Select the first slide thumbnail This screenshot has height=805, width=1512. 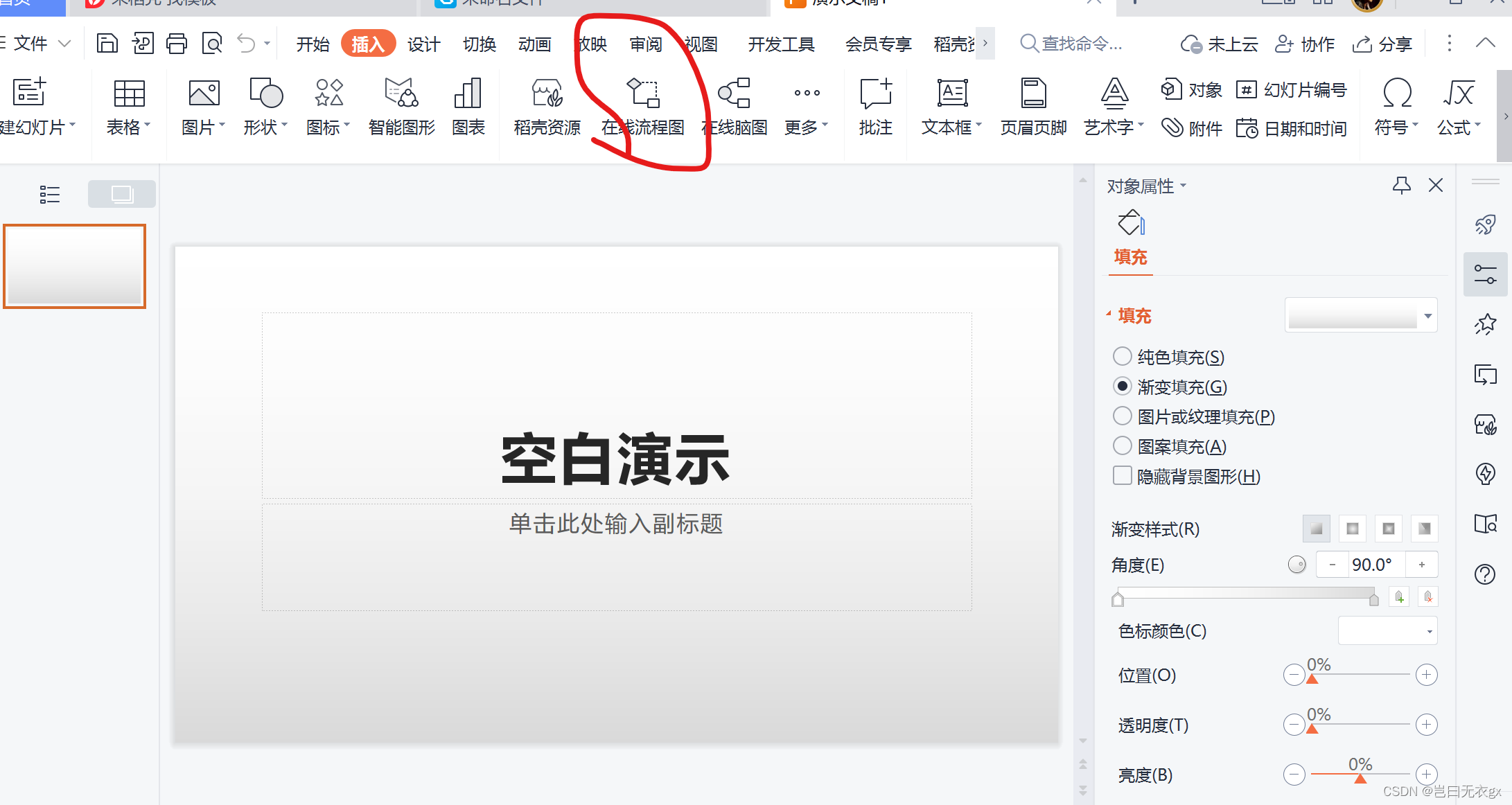75,266
